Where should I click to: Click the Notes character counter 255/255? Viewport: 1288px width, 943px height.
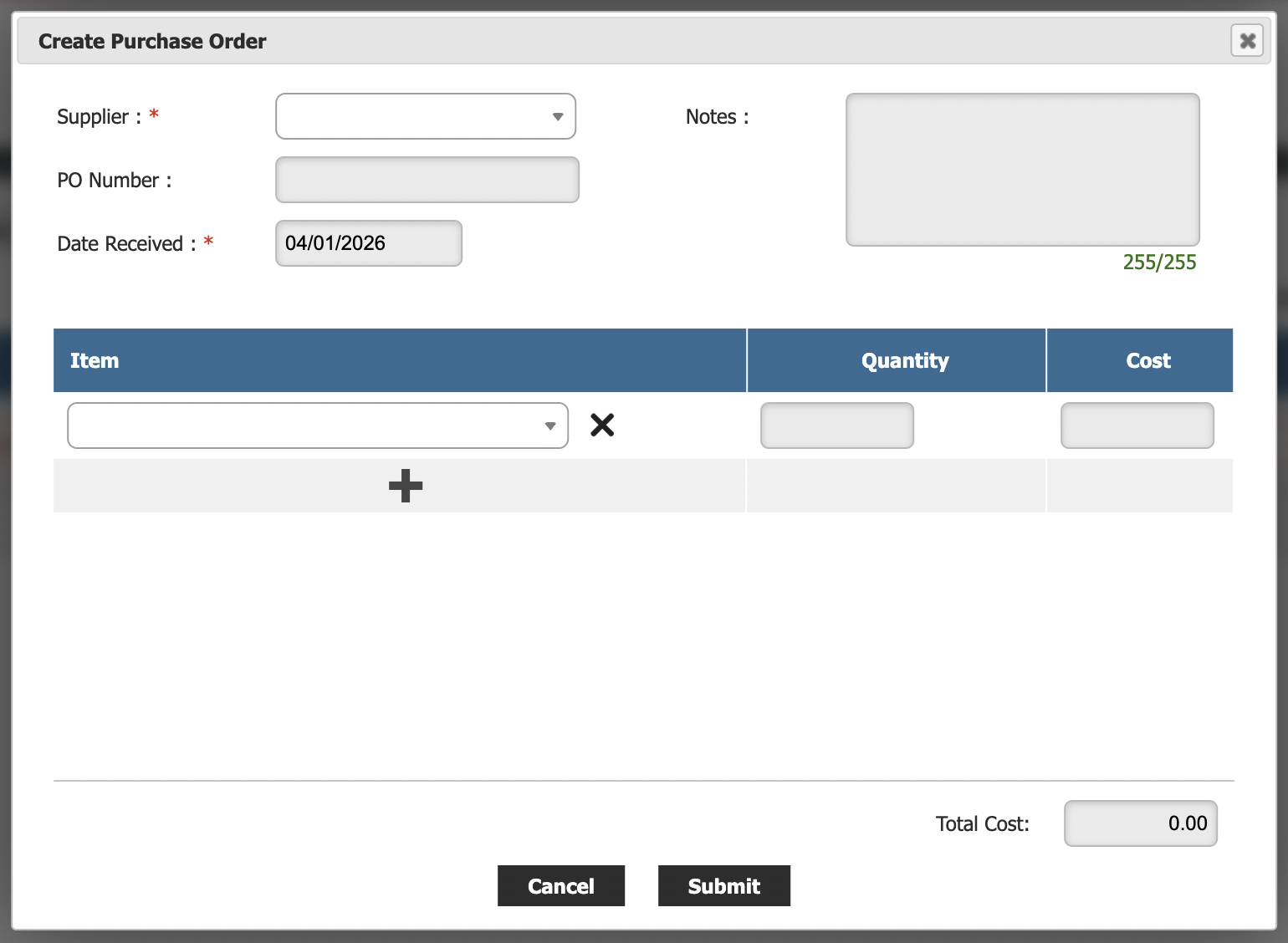tap(1159, 263)
